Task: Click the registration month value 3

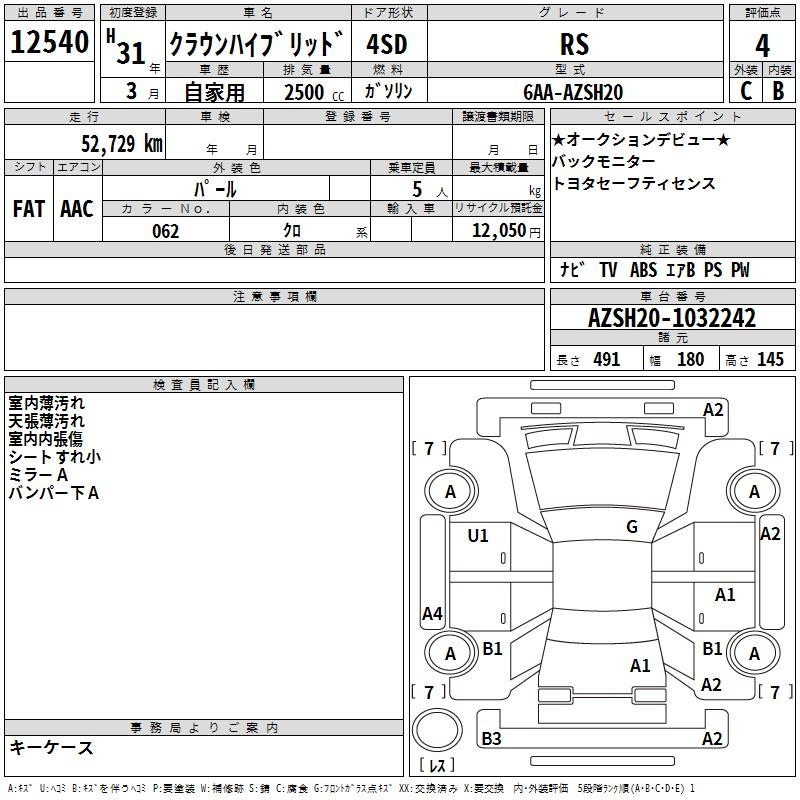Action: pos(132,91)
